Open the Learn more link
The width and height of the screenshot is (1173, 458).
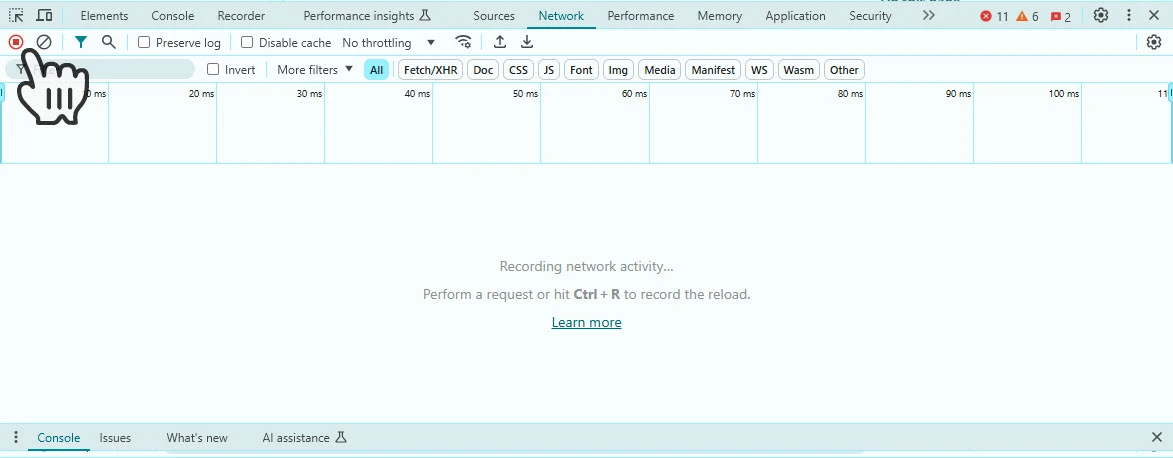tap(586, 323)
